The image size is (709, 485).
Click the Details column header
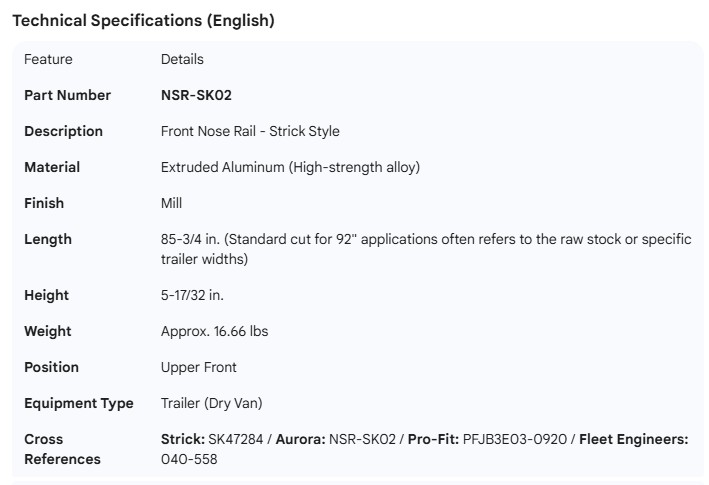click(182, 59)
